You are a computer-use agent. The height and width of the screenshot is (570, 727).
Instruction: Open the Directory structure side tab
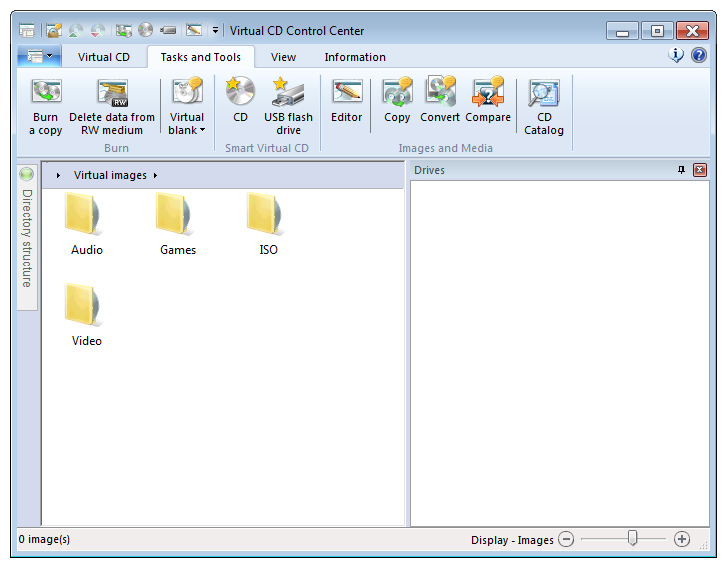27,238
